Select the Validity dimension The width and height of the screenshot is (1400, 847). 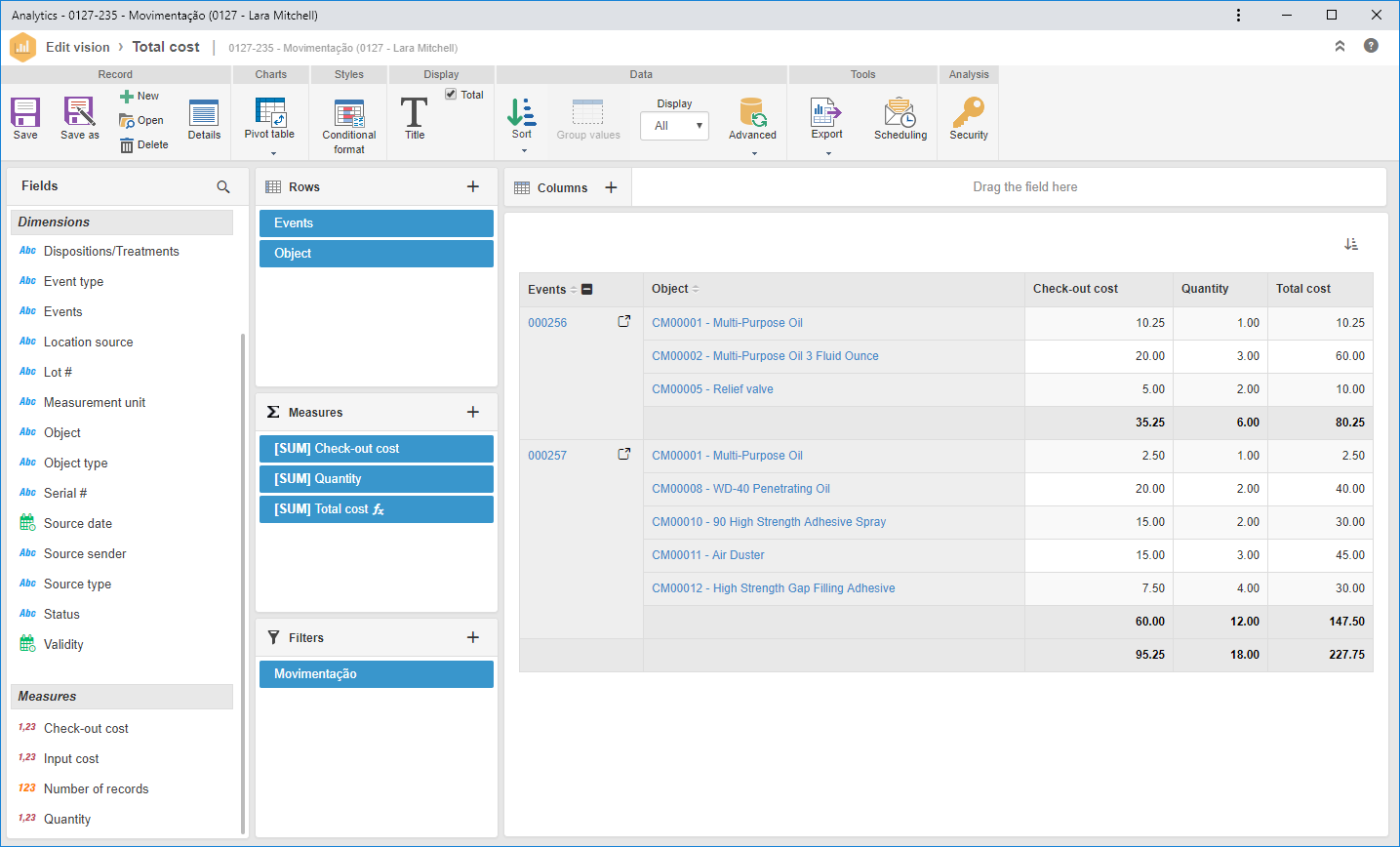(63, 645)
